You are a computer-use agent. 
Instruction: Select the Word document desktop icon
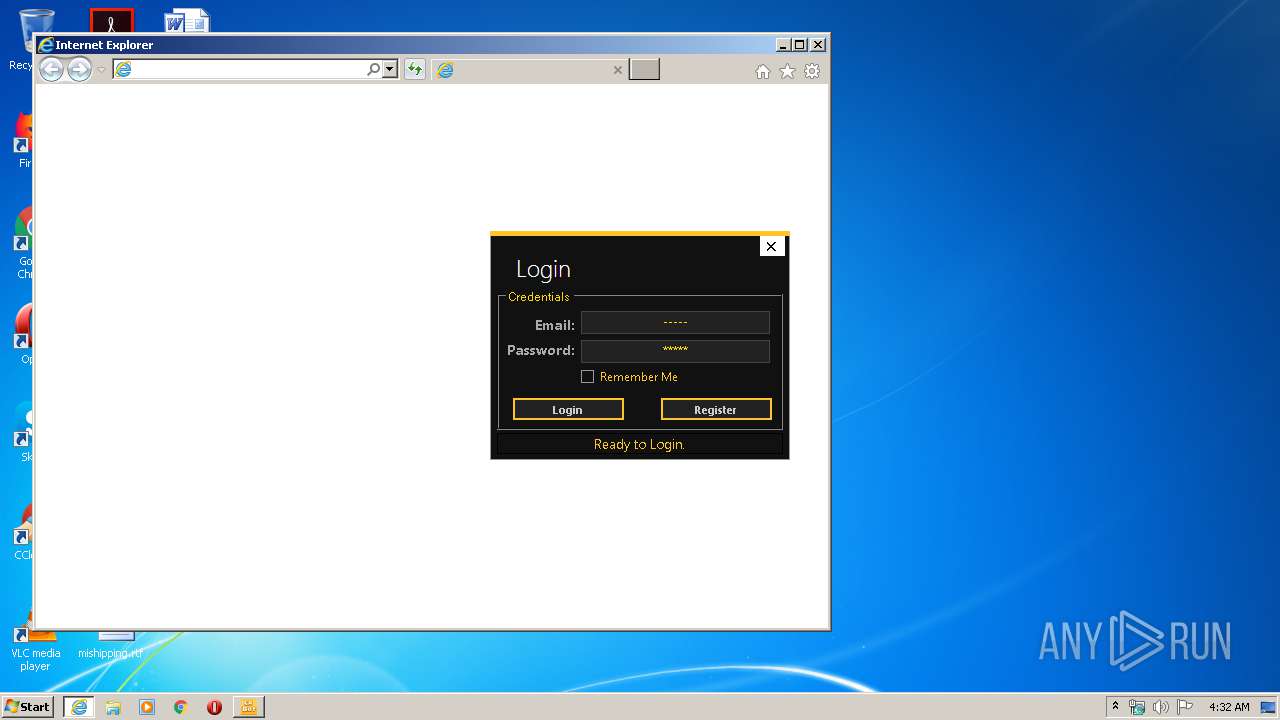coord(187,20)
